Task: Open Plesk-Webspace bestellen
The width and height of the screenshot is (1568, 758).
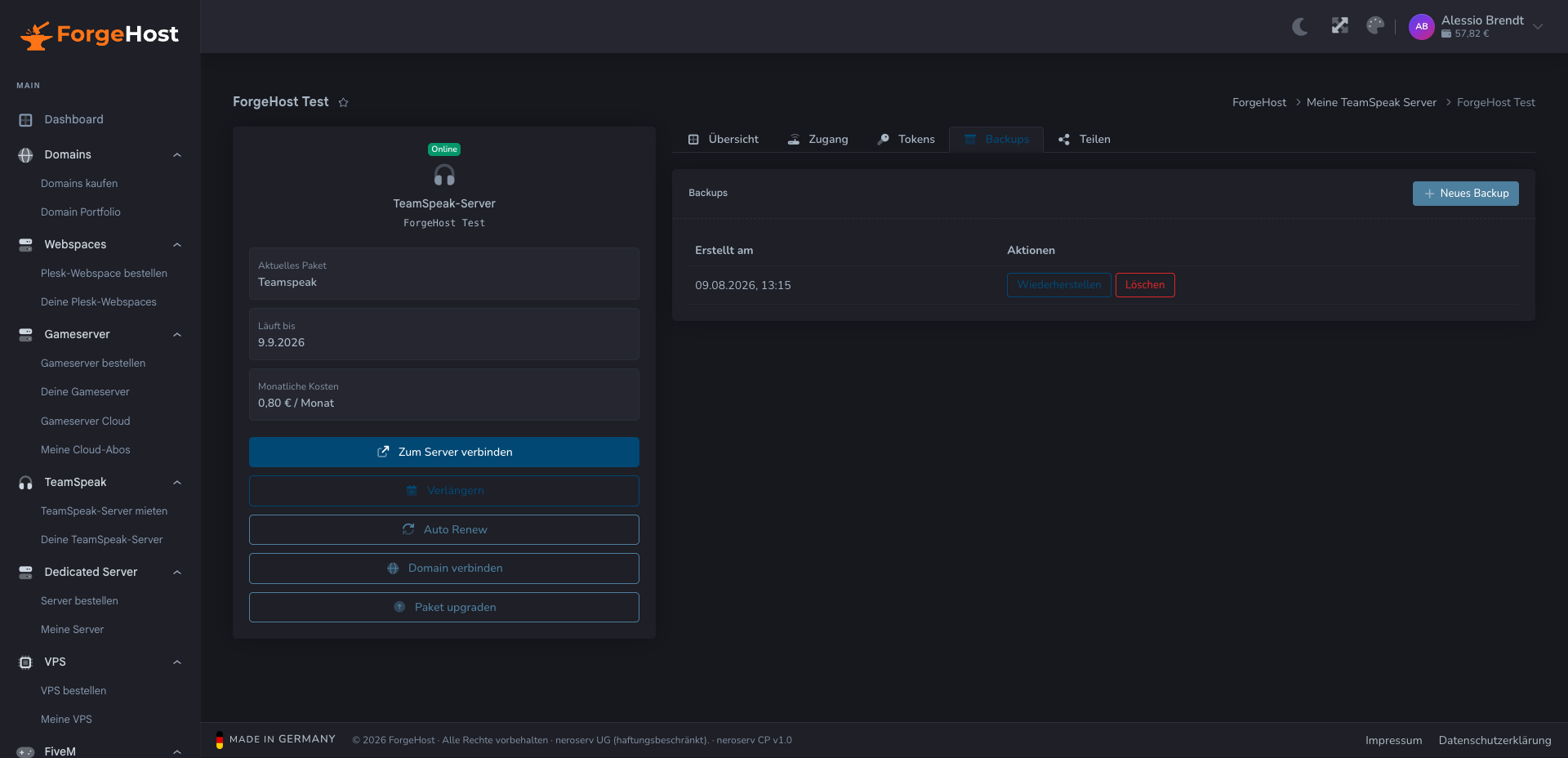Action: 104,274
